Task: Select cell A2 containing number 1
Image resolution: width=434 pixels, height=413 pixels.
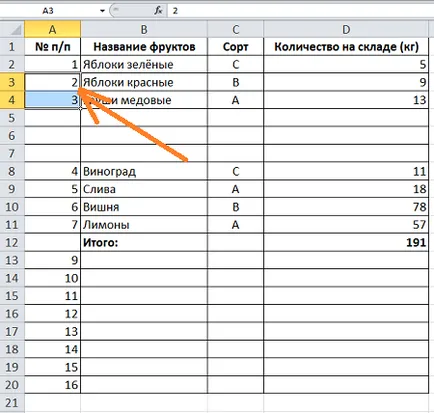Action: (x=52, y=64)
